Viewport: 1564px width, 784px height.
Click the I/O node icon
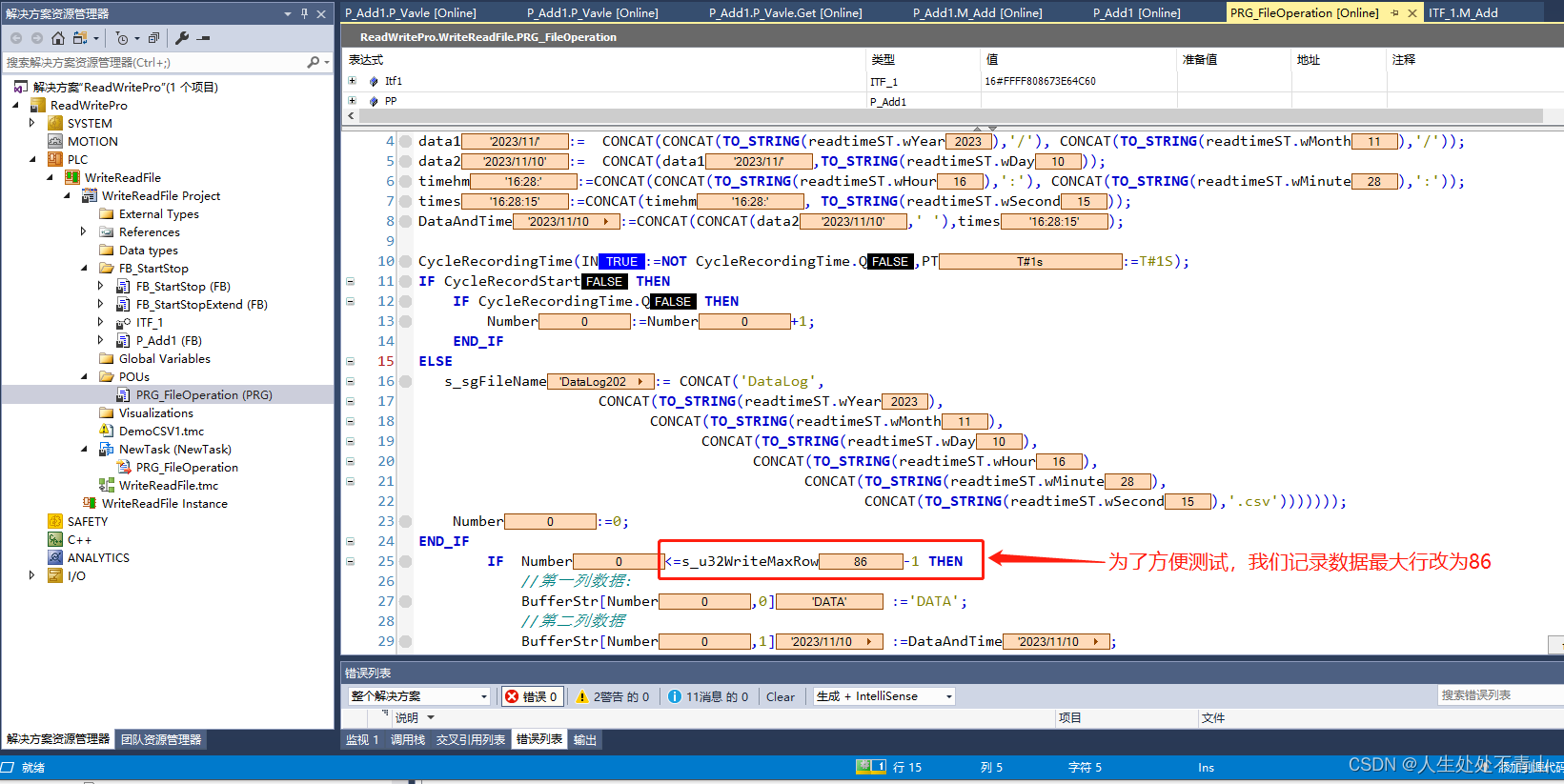55,575
